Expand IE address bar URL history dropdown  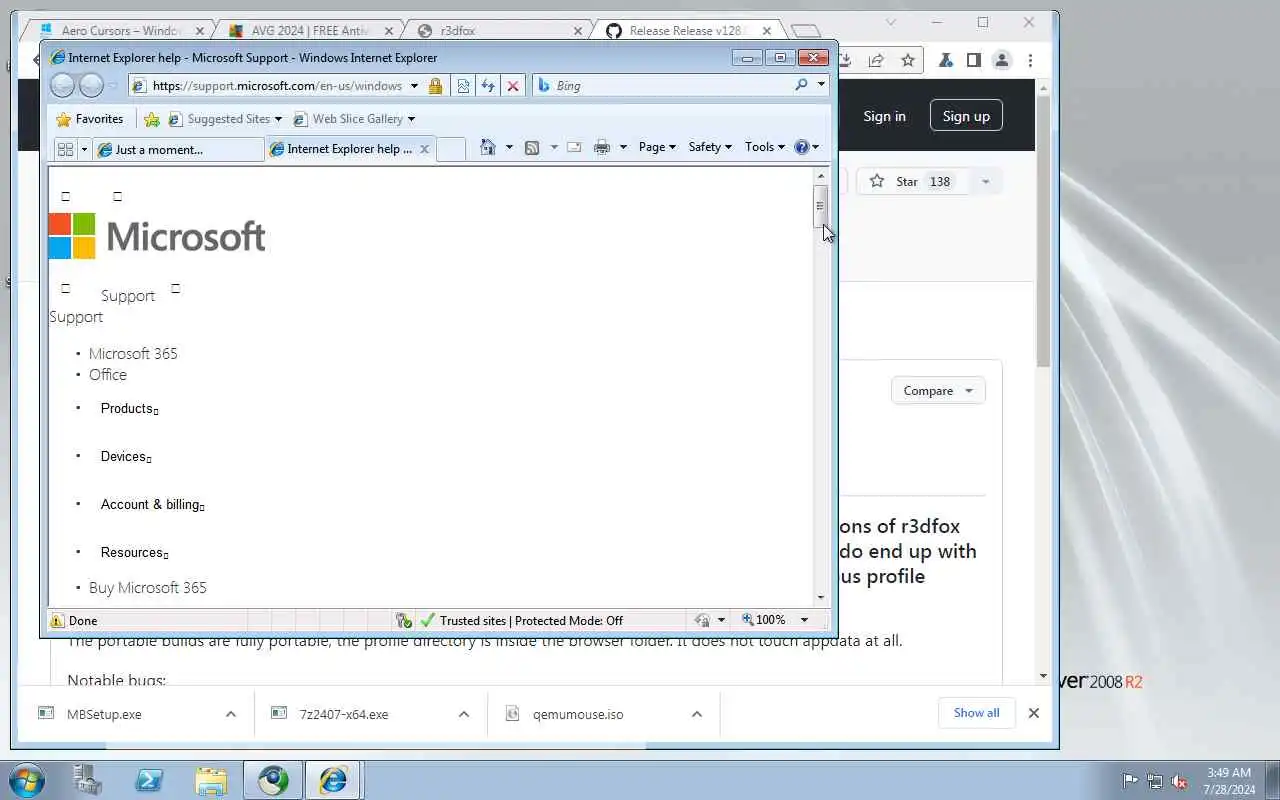(414, 86)
